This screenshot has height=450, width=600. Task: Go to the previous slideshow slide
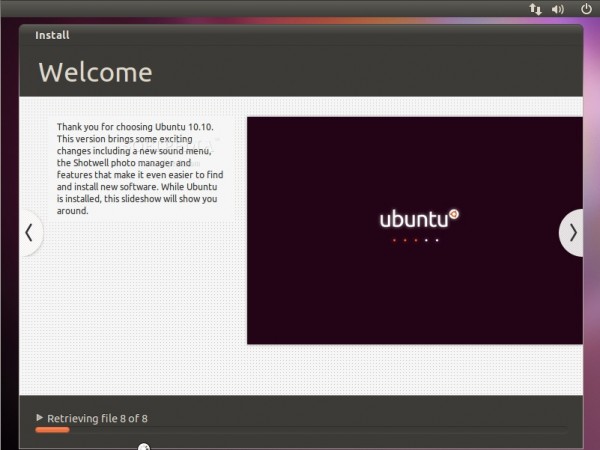[31, 233]
